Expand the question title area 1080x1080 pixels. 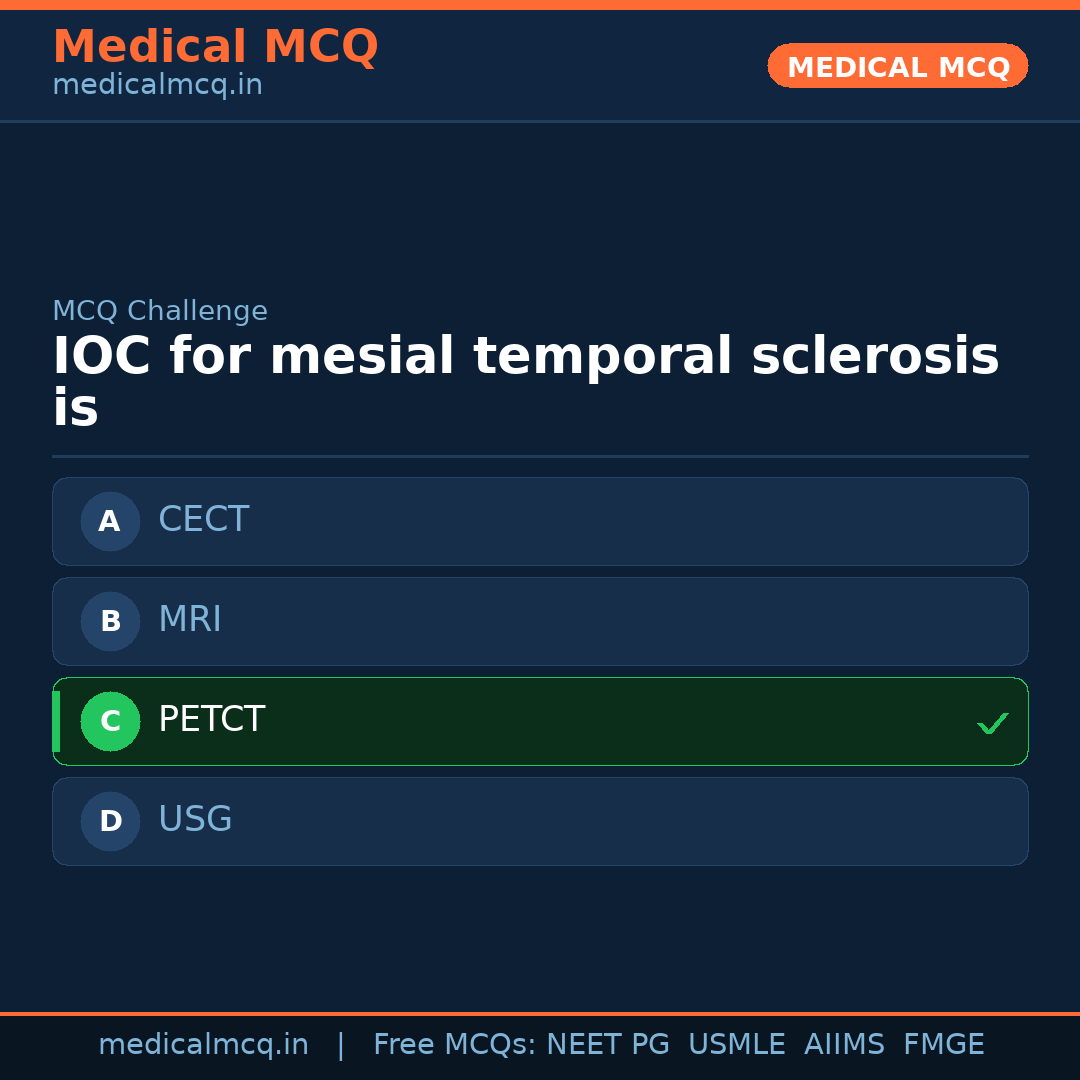[x=526, y=378]
